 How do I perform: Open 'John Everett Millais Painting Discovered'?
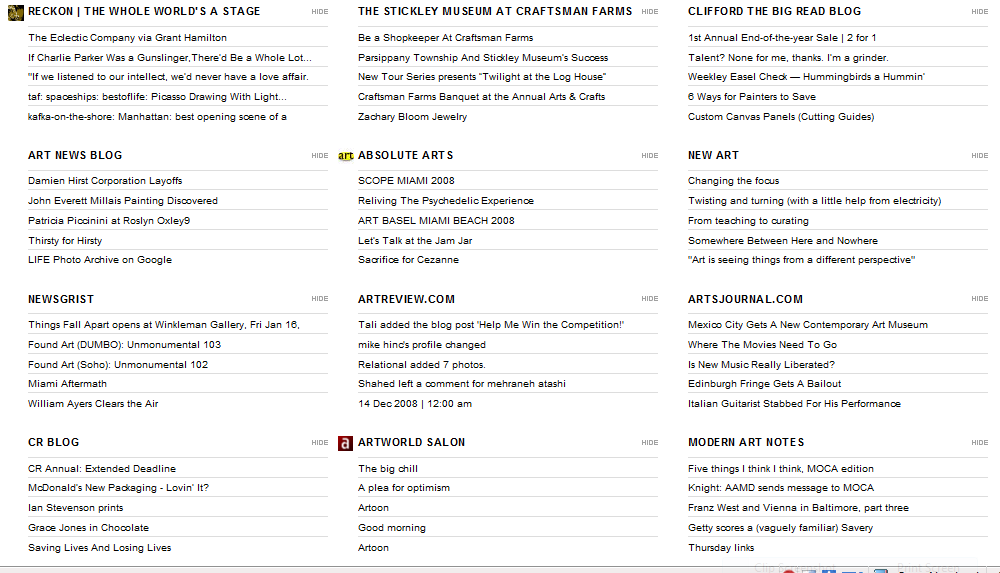coord(122,200)
